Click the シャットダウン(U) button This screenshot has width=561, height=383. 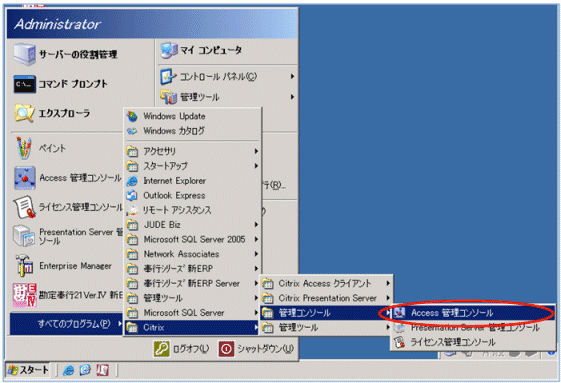[x=257, y=349]
